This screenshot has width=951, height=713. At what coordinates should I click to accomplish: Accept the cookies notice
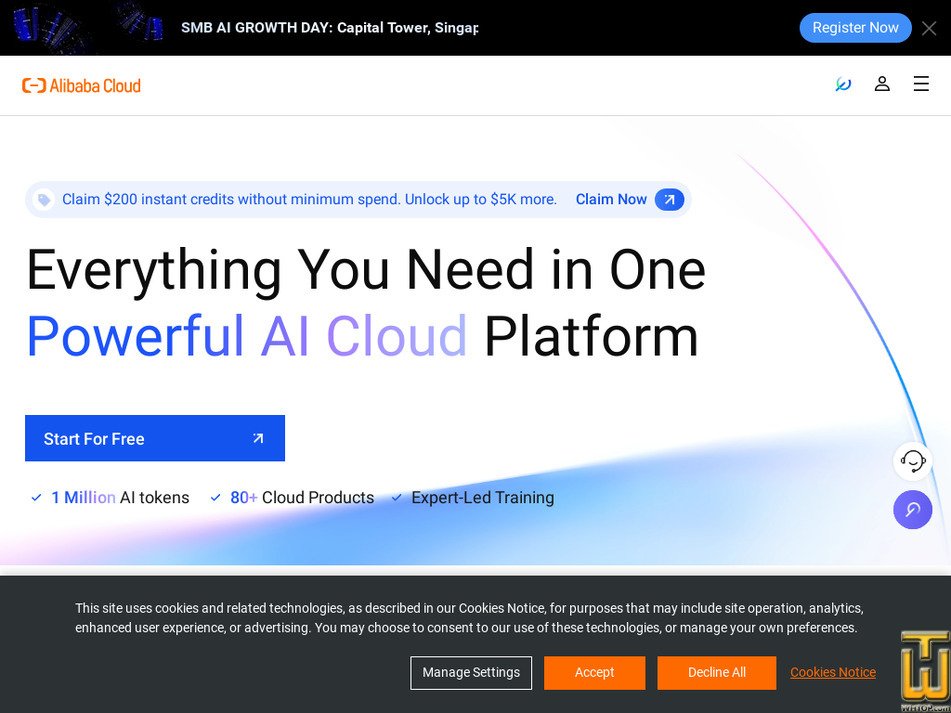pyautogui.click(x=594, y=673)
